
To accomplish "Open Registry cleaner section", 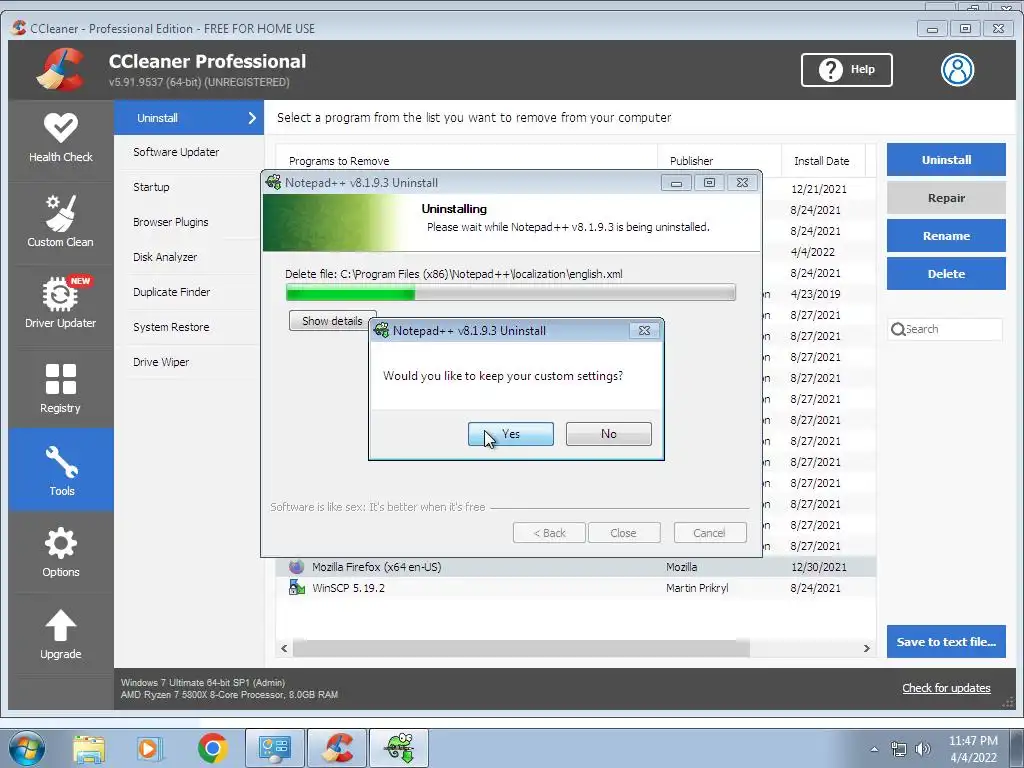I will pos(61,388).
